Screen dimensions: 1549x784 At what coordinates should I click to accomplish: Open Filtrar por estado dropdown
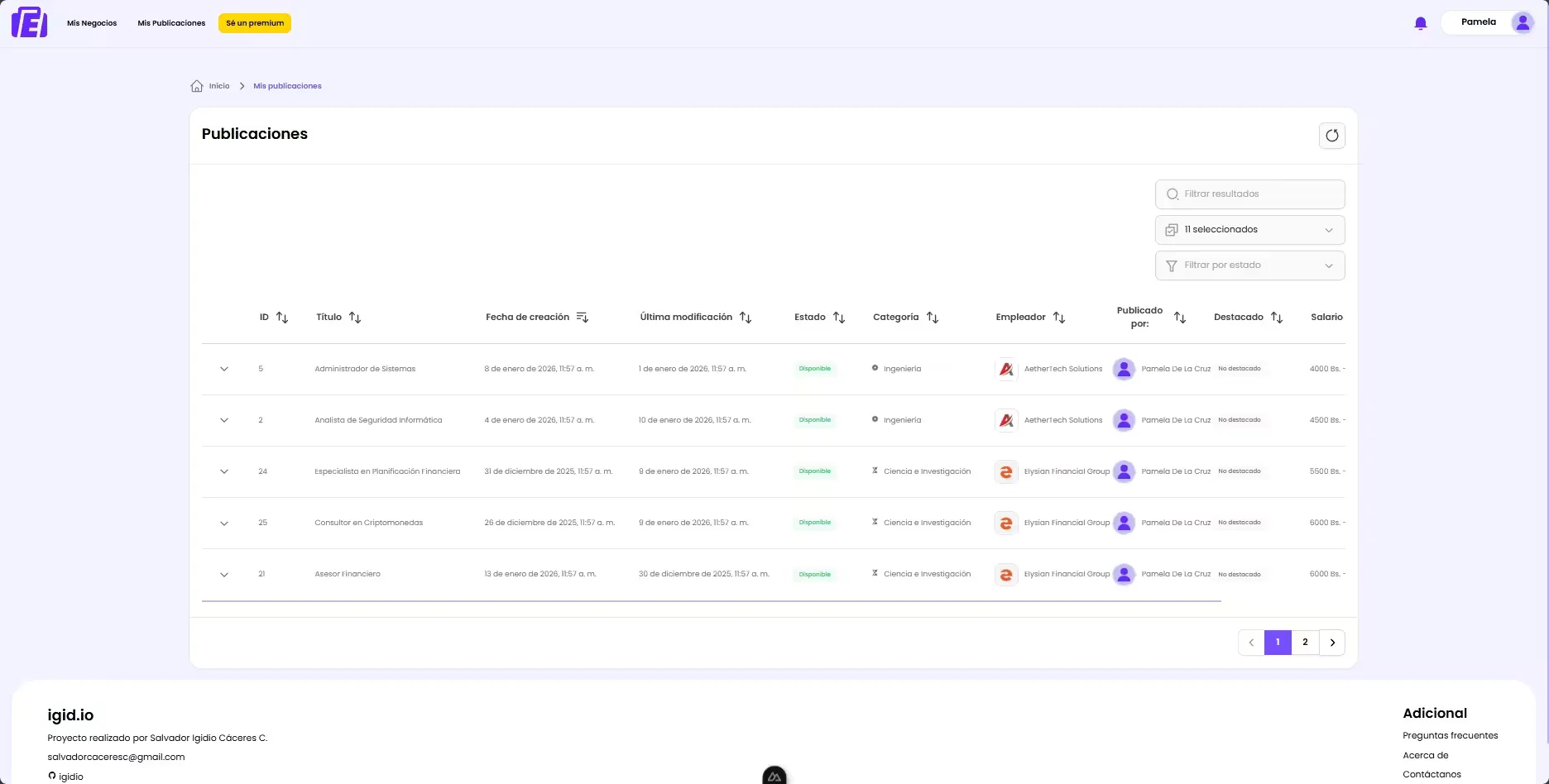pos(1249,265)
